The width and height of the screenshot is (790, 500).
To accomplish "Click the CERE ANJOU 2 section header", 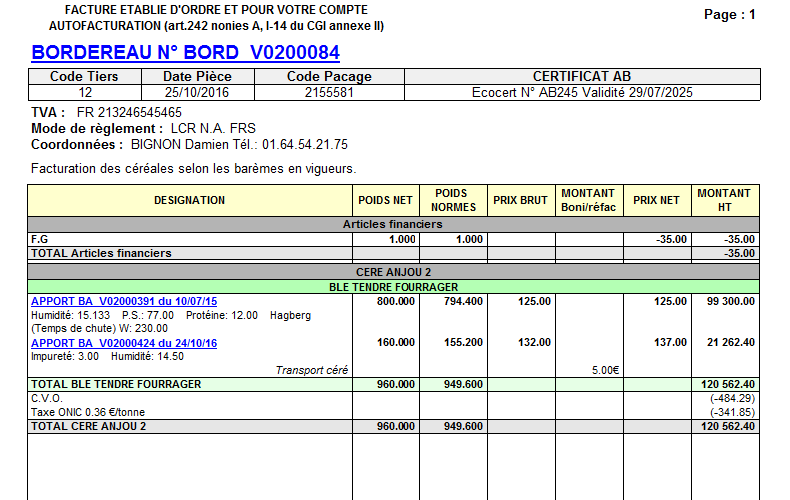I will point(394,271).
